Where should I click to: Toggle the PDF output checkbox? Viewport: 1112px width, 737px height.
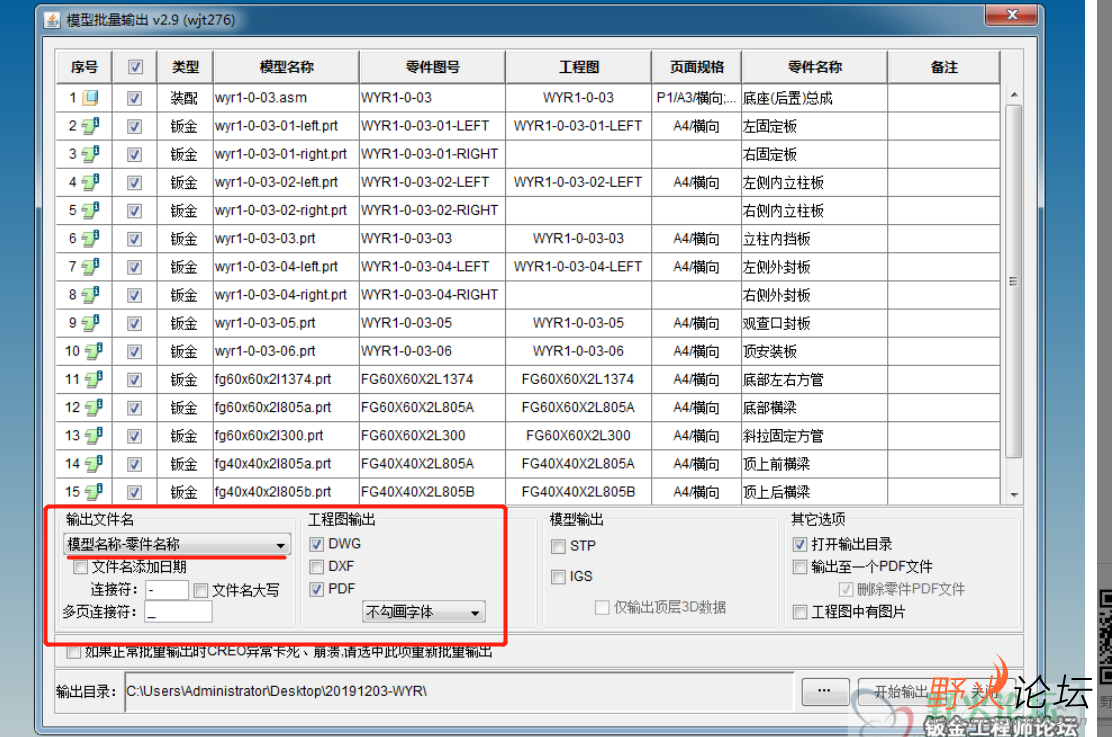tap(316, 589)
